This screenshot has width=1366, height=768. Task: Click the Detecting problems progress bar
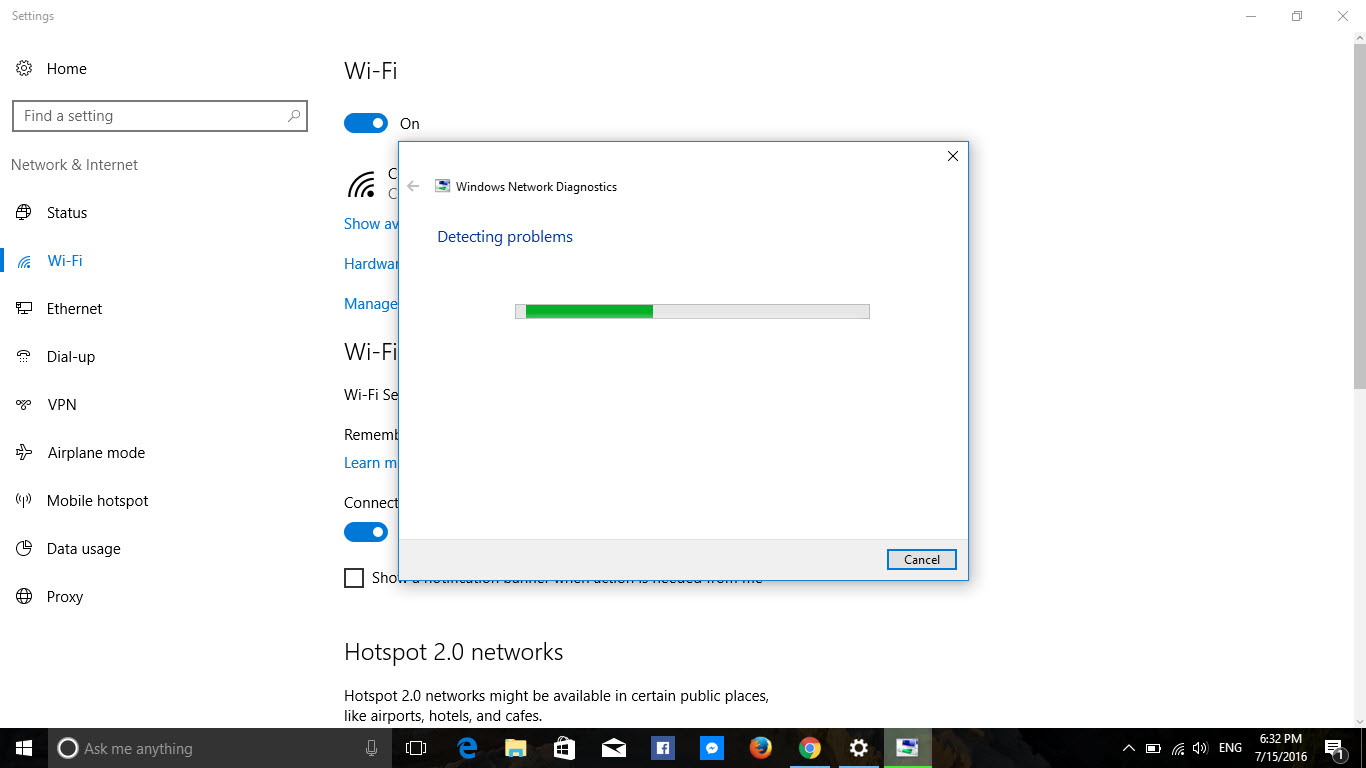pyautogui.click(x=692, y=311)
